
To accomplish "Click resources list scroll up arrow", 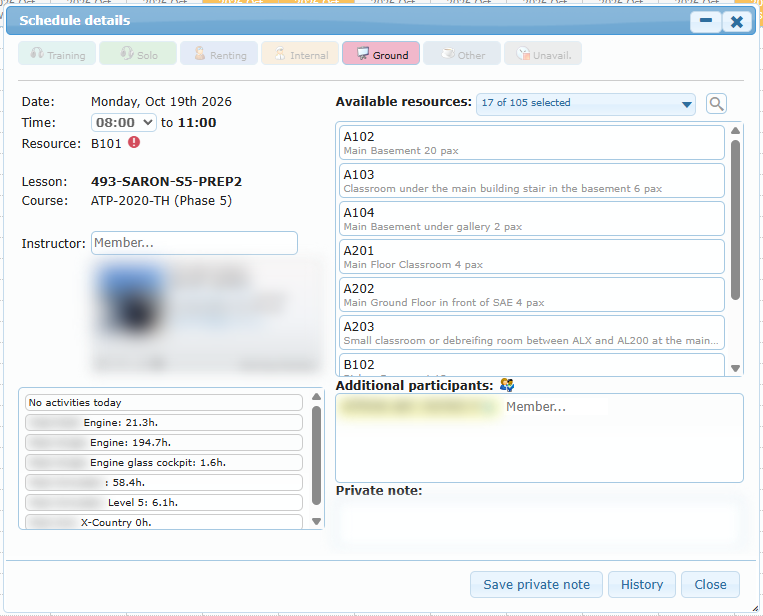I will [x=735, y=130].
